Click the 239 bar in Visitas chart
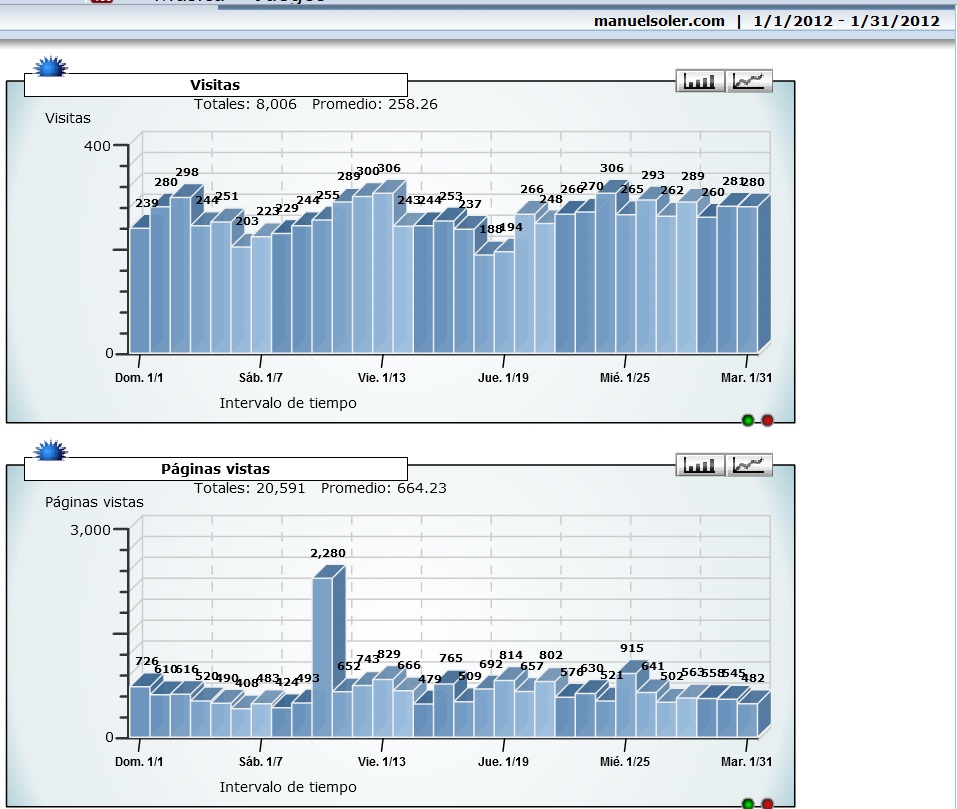This screenshot has height=809, width=957. coord(140,290)
